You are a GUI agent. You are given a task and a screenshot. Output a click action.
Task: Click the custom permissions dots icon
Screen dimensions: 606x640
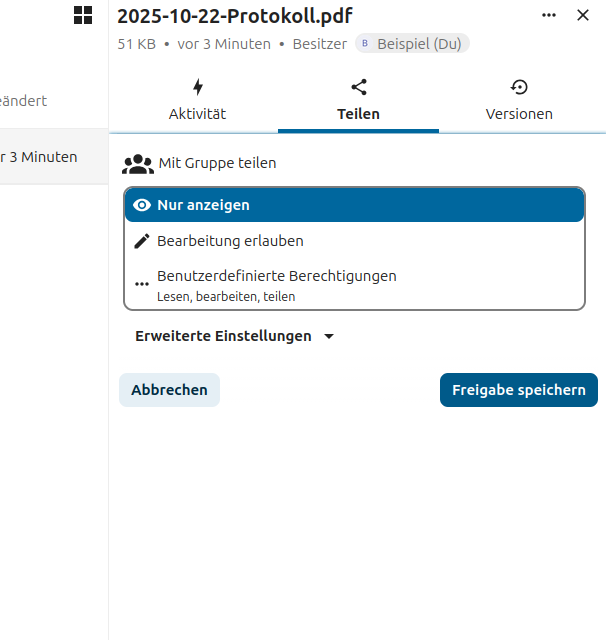click(x=142, y=284)
